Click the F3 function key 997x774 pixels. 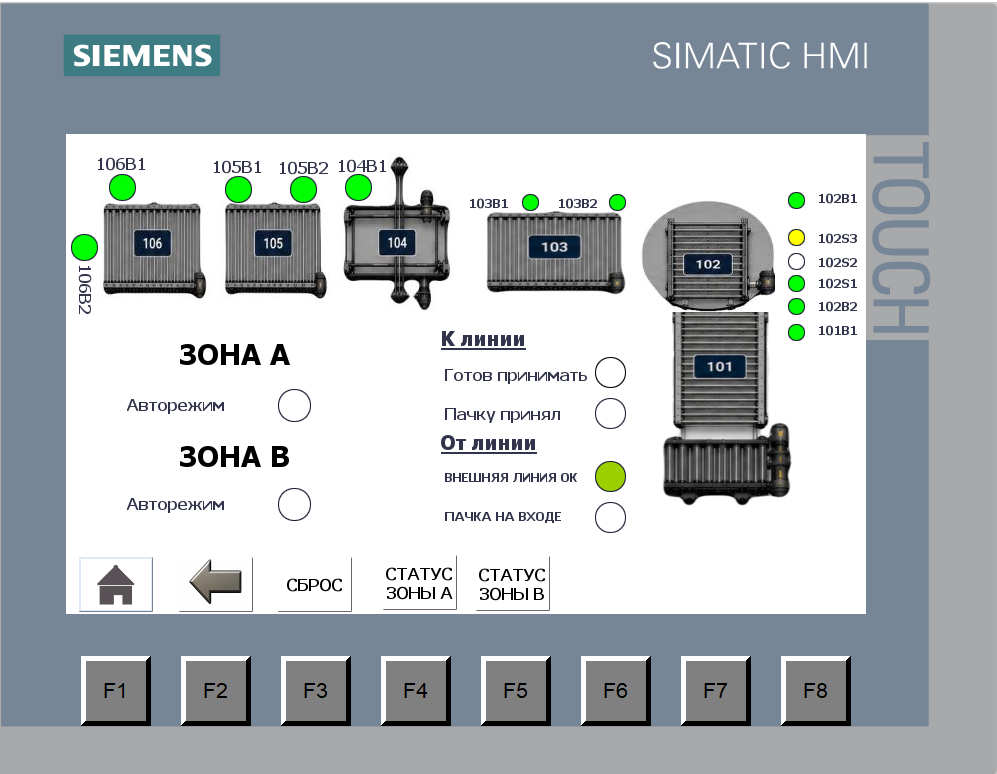tap(315, 691)
